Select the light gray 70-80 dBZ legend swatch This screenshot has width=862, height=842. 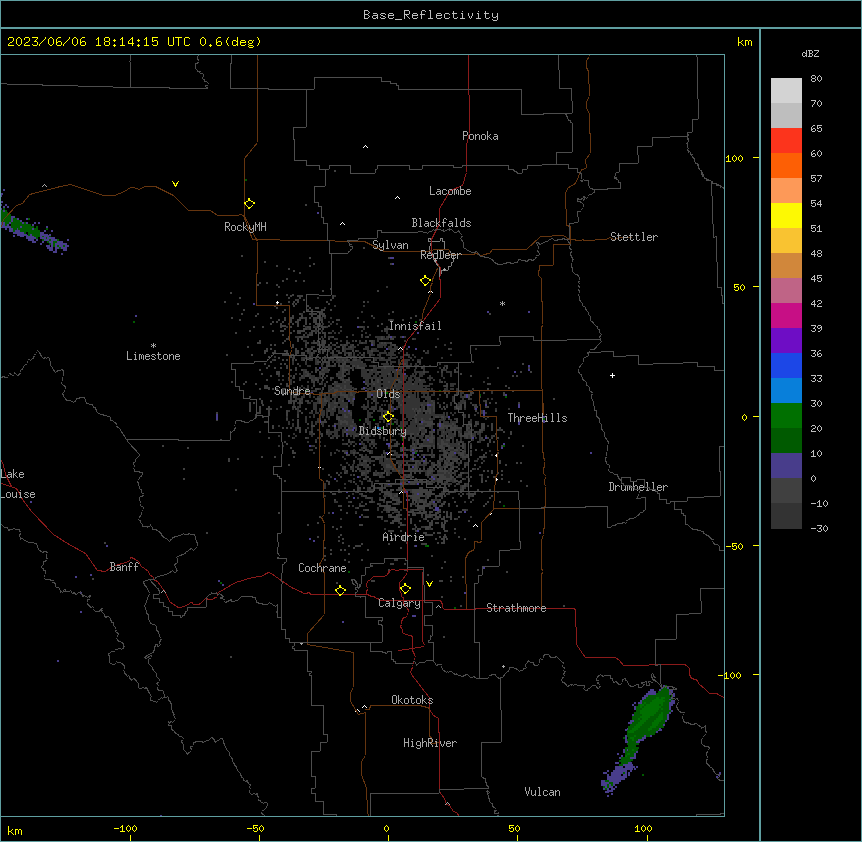point(786,90)
